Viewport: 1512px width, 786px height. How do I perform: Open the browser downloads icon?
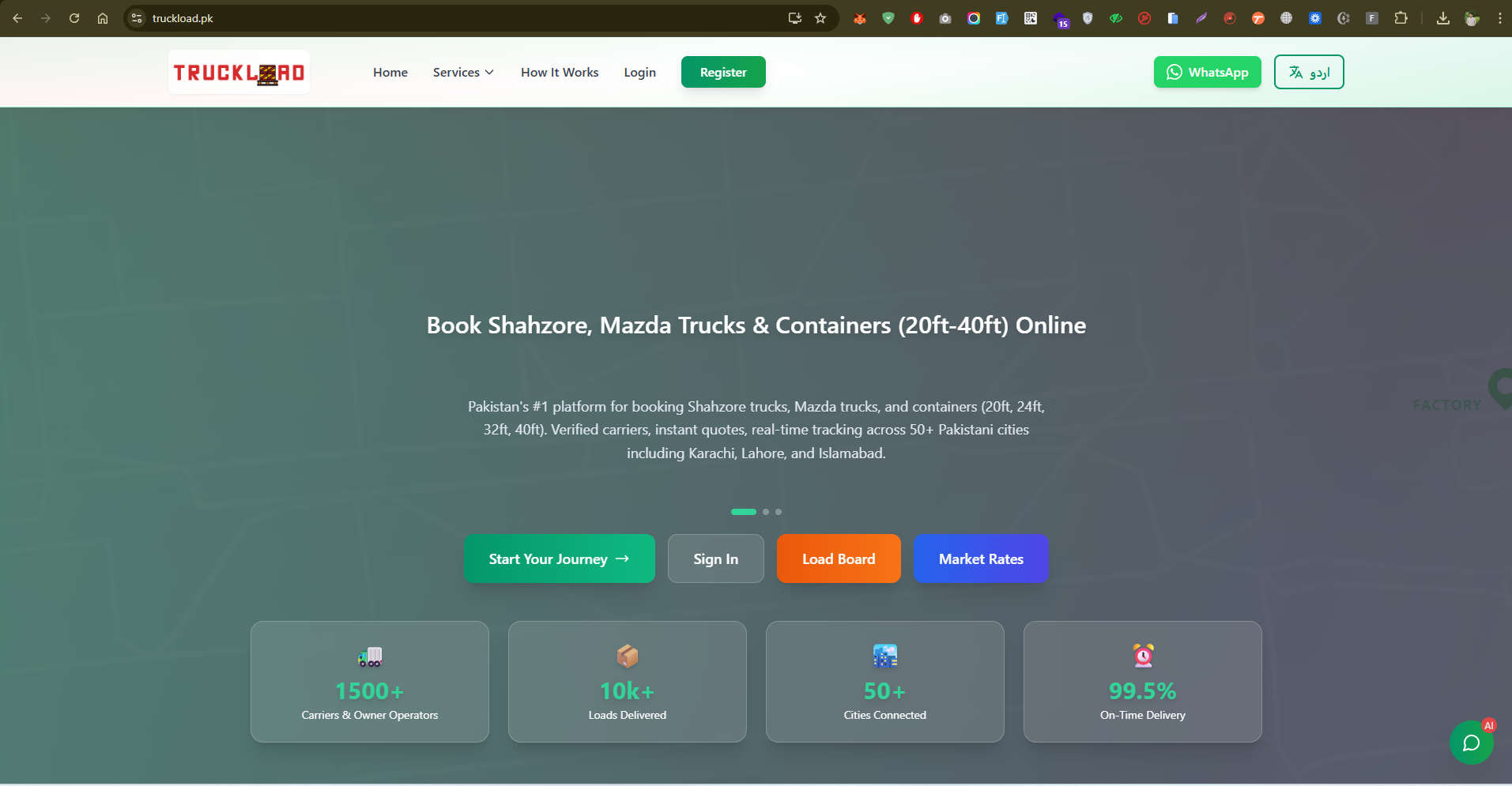(1442, 18)
